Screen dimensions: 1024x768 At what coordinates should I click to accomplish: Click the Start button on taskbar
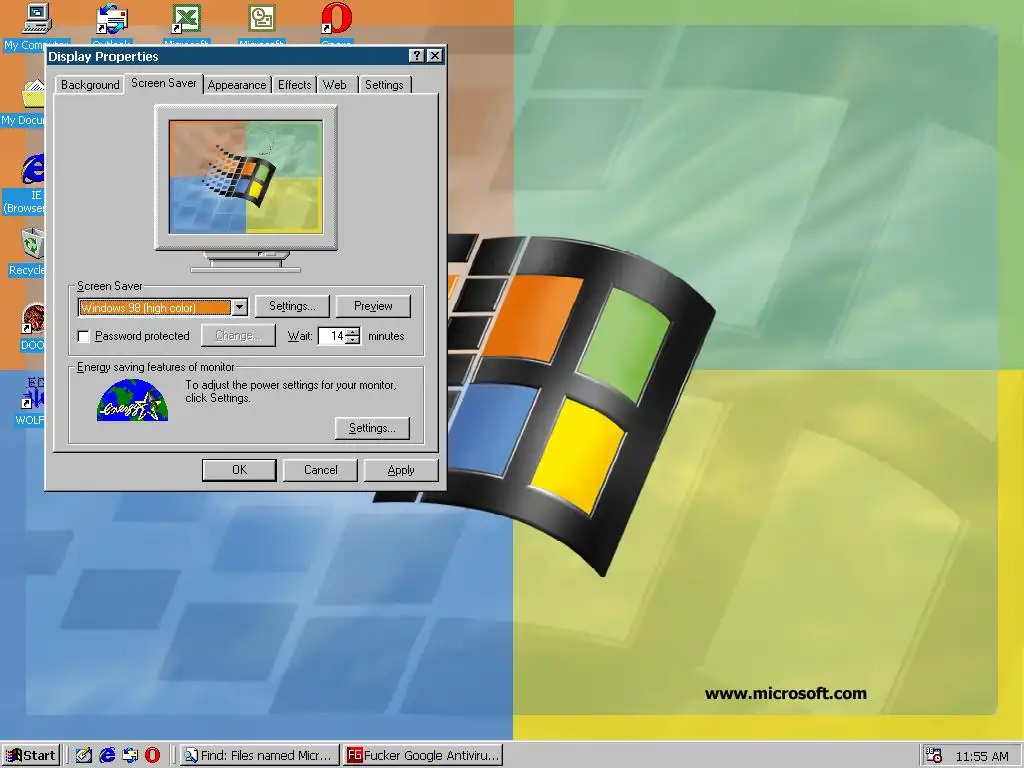[x=30, y=756]
